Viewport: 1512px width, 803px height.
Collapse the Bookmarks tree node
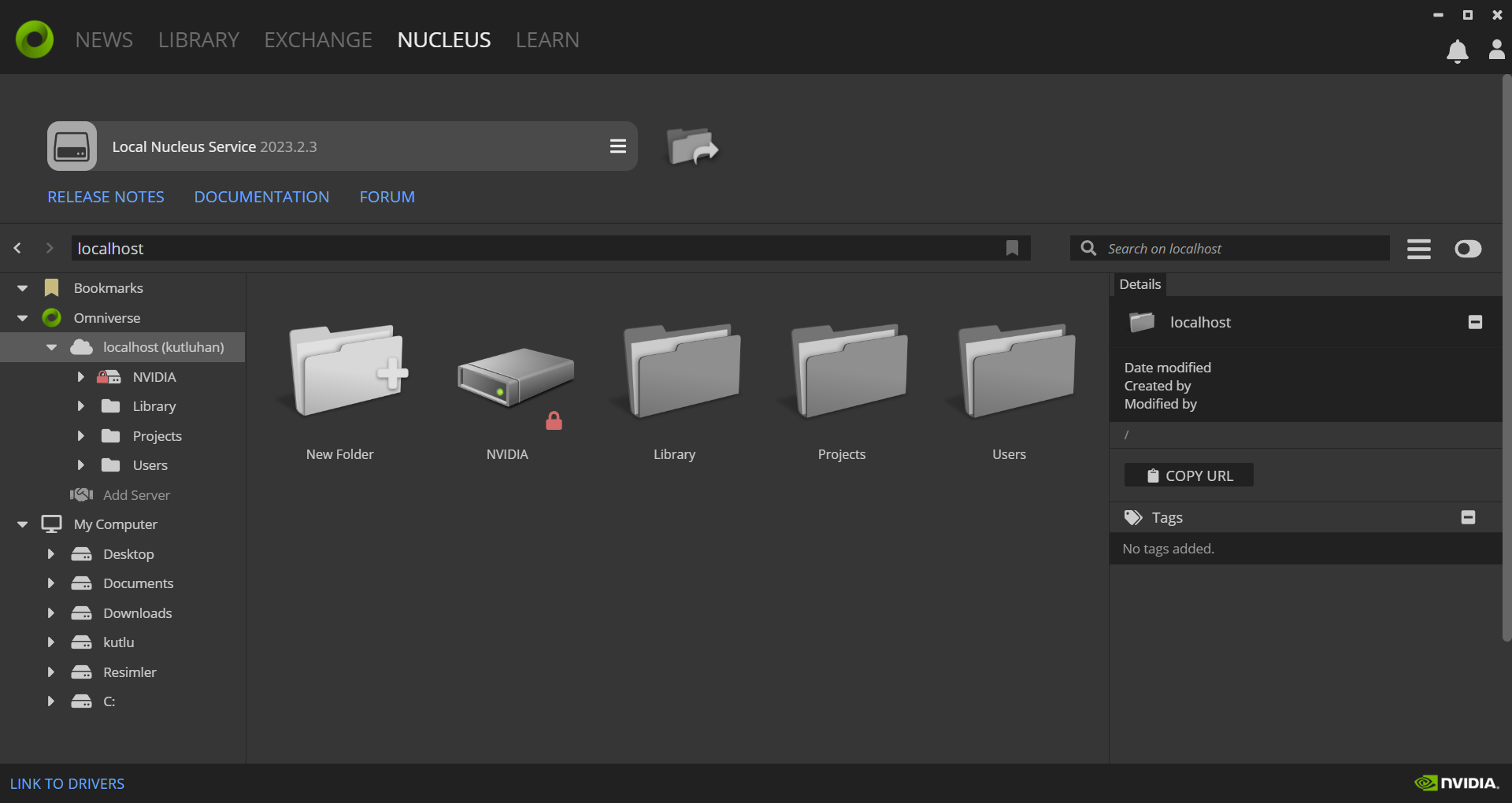(22, 288)
